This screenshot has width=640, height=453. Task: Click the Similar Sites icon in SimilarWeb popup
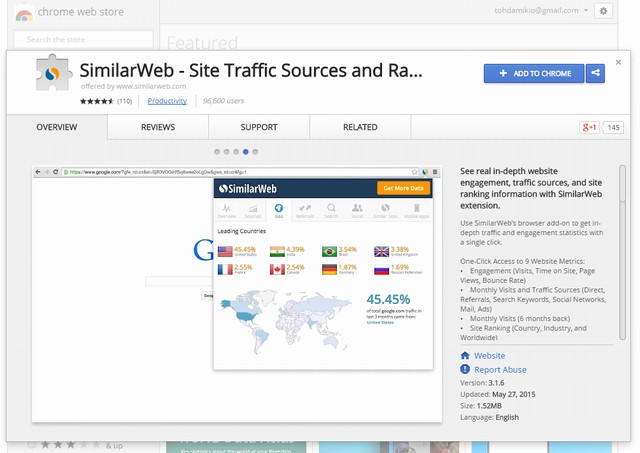[385, 208]
